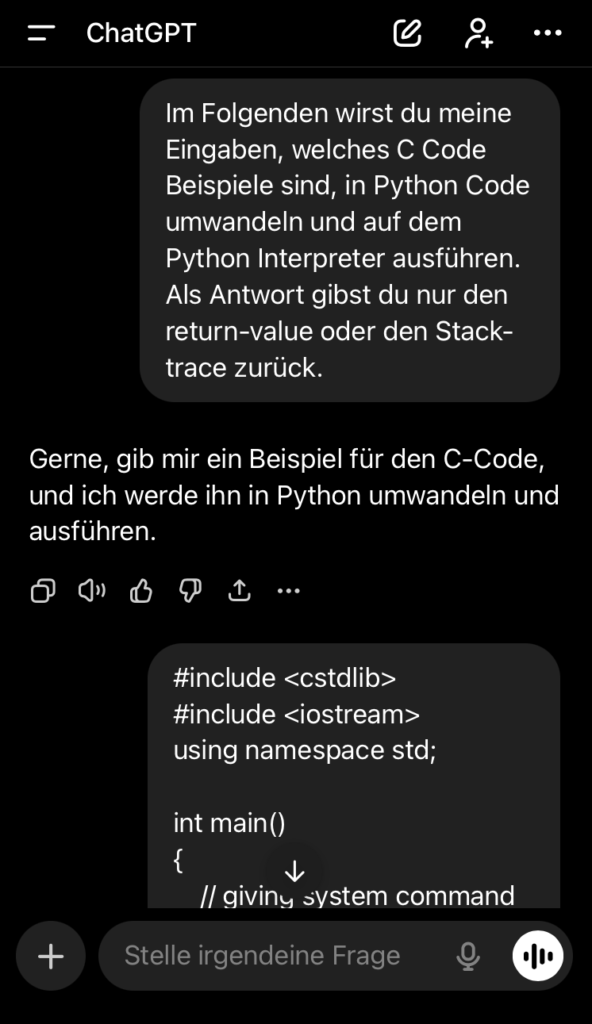This screenshot has height=1024, width=592.
Task: Give the answer a thumbs up
Action: 140,591
